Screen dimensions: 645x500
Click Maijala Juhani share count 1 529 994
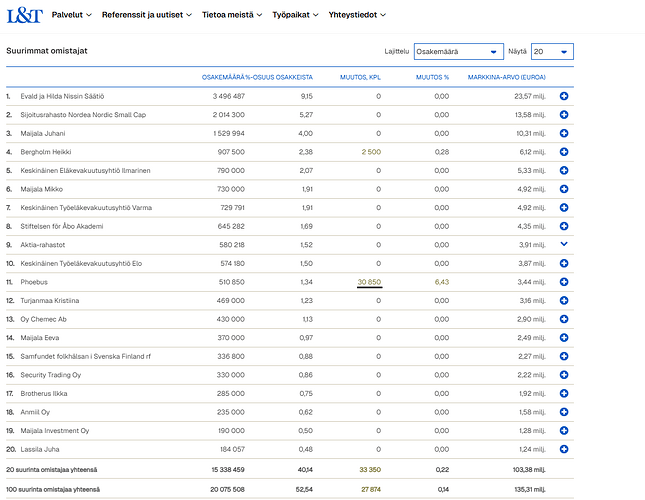229,133
